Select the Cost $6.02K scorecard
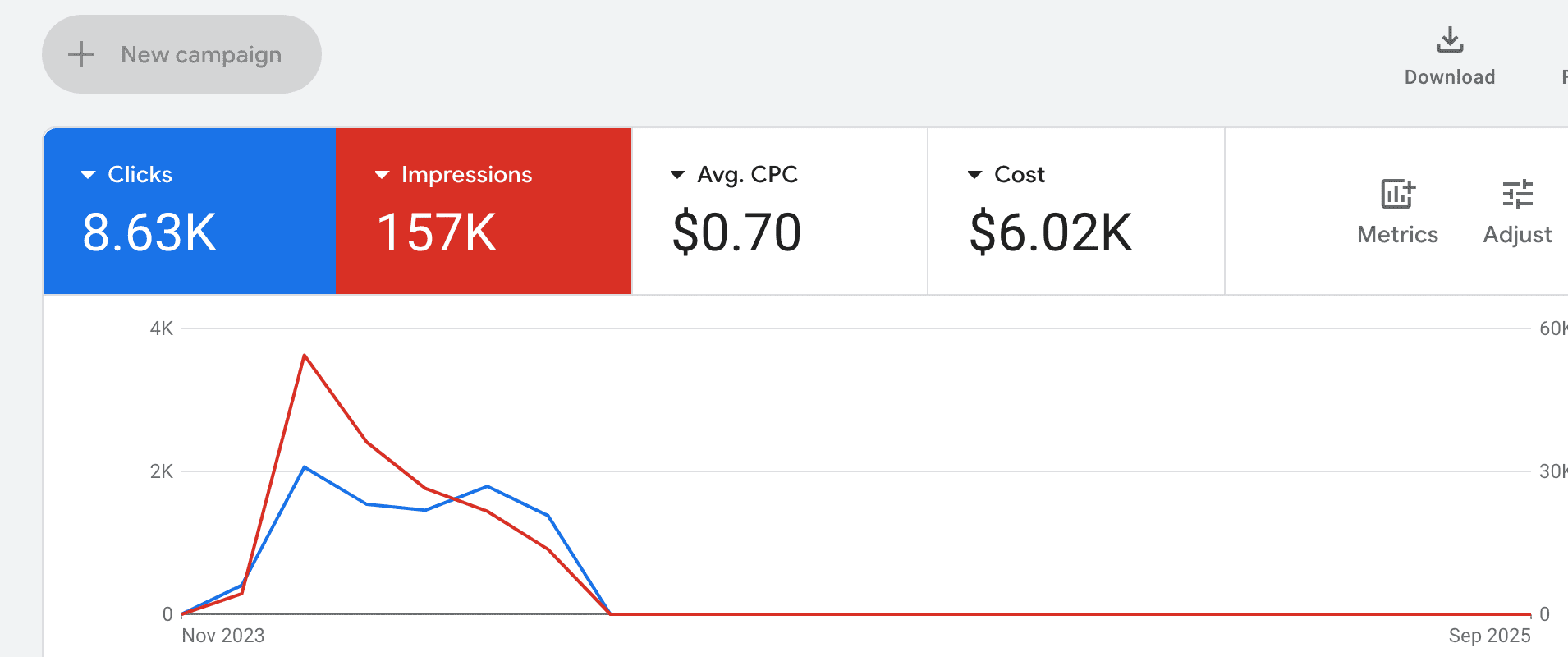Image resolution: width=1568 pixels, height=657 pixels. pyautogui.click(x=1076, y=211)
